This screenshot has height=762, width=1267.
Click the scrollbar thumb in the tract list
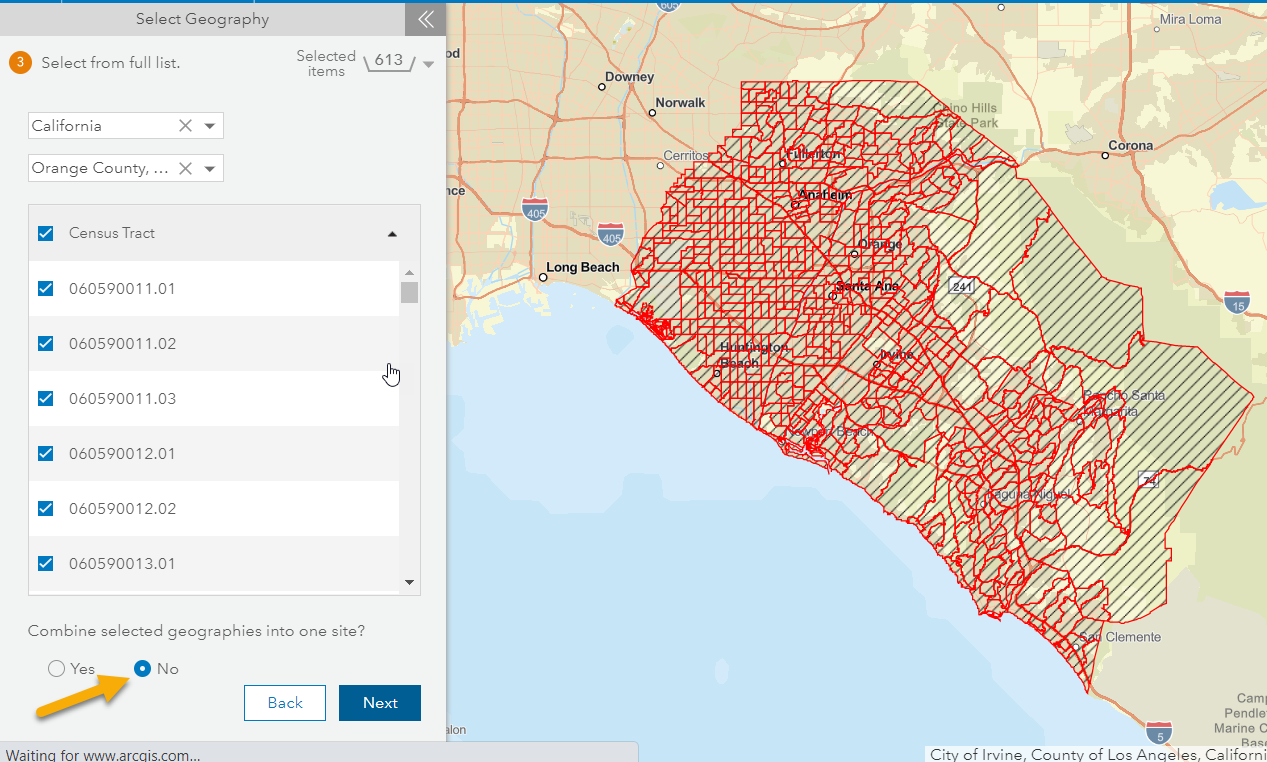pos(410,293)
